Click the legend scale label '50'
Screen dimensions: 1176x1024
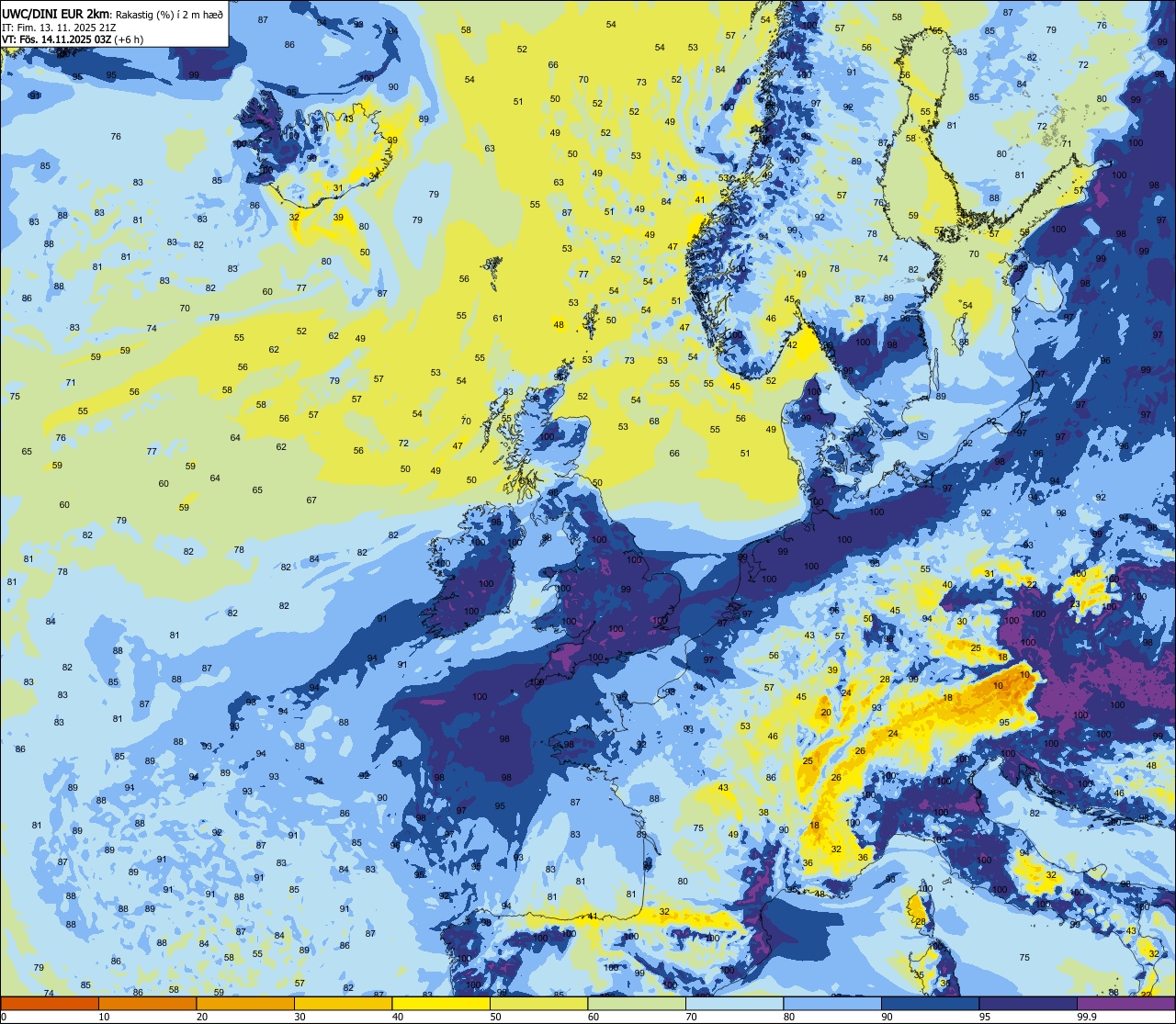coord(495,1017)
